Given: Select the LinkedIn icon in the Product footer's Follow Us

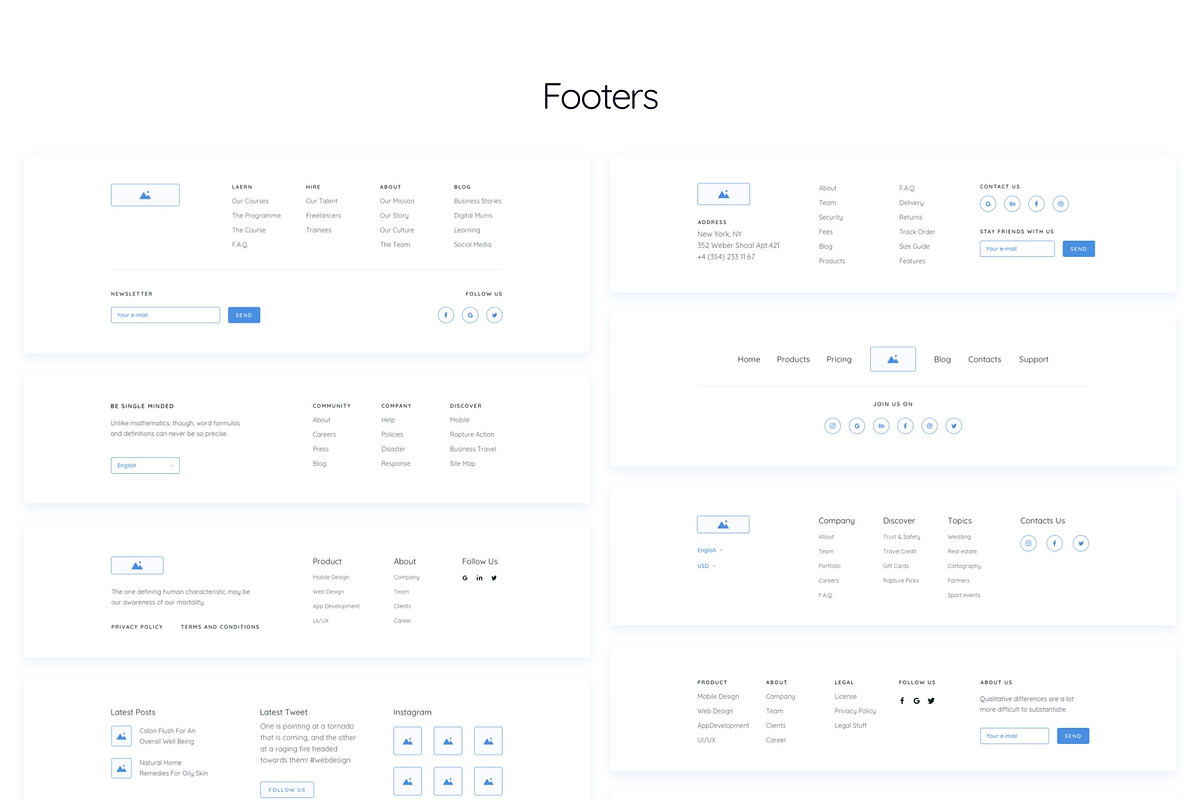Looking at the screenshot, I should (x=479, y=577).
